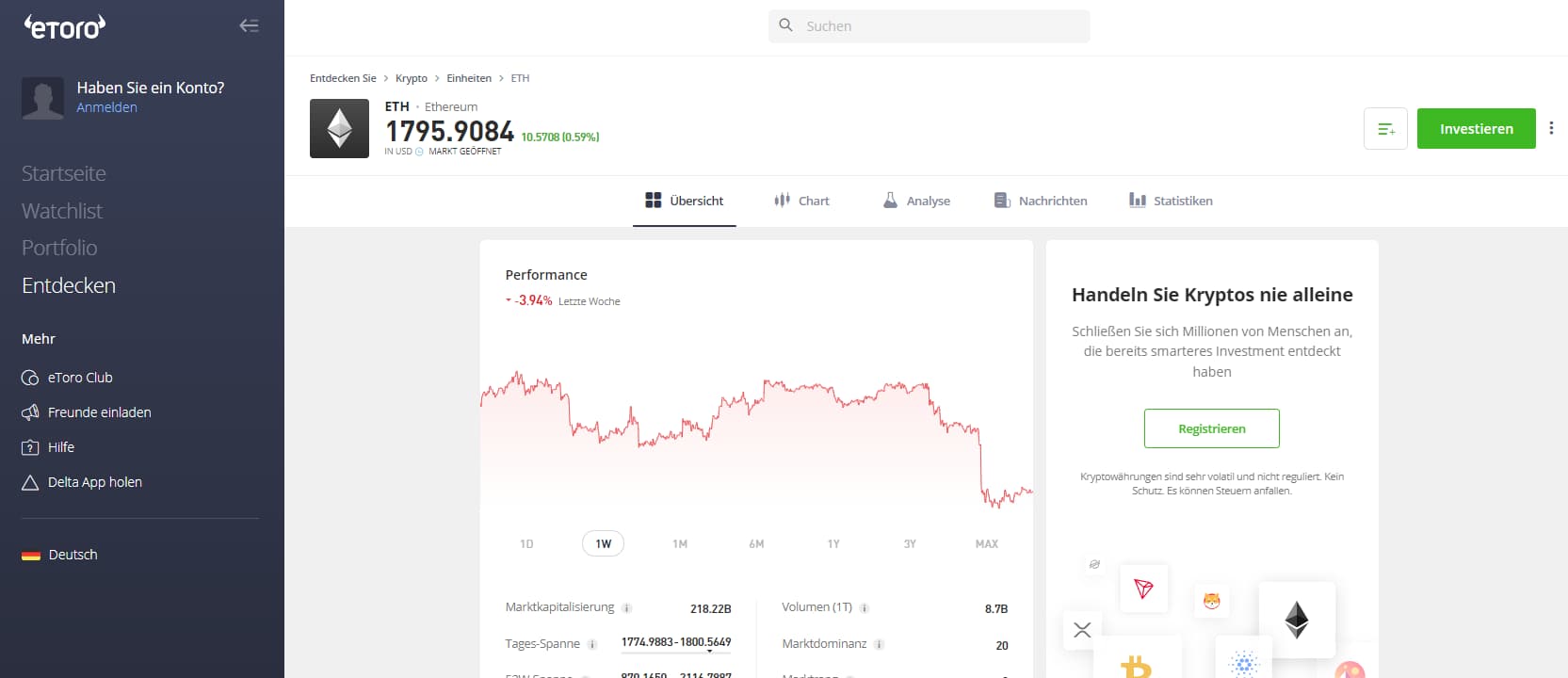The width and height of the screenshot is (1568, 678).
Task: Open the three-dot more options menu
Action: click(1551, 128)
